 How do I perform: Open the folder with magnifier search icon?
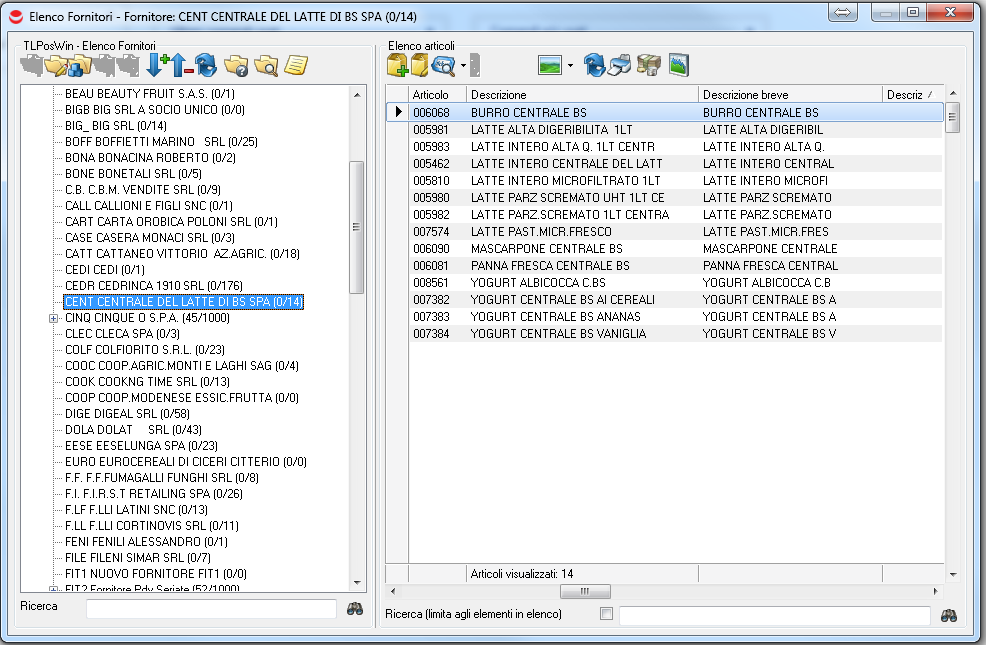tap(265, 66)
